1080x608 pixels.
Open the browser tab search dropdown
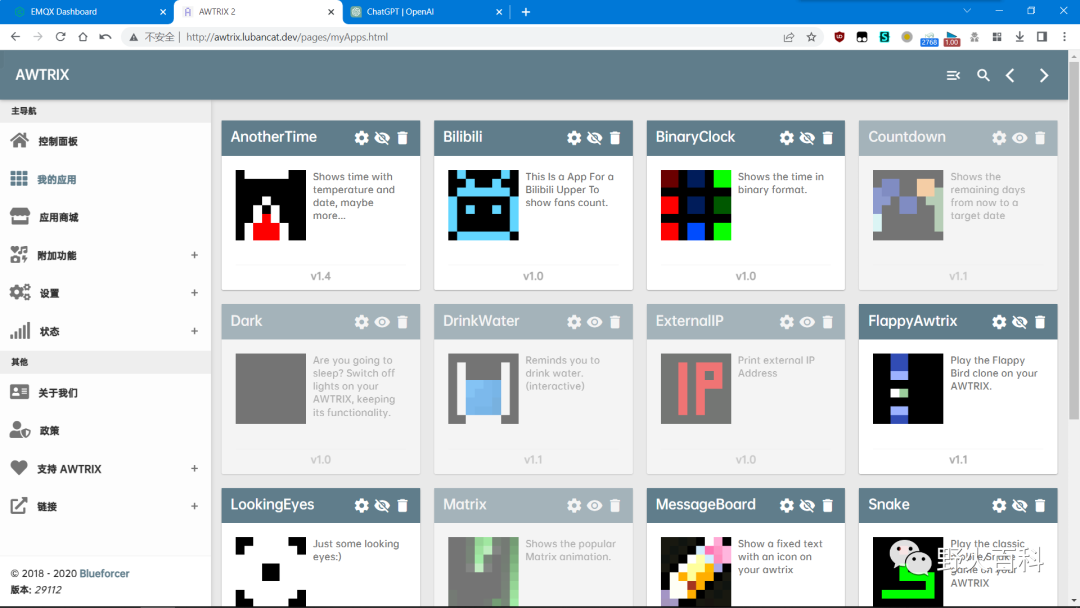click(x=967, y=11)
